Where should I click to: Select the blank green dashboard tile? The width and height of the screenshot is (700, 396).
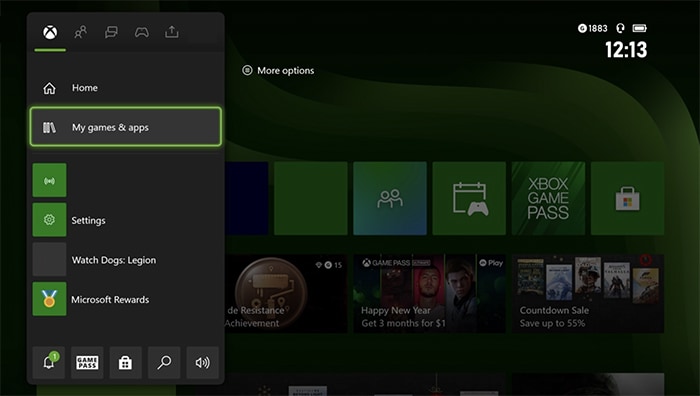pos(311,198)
